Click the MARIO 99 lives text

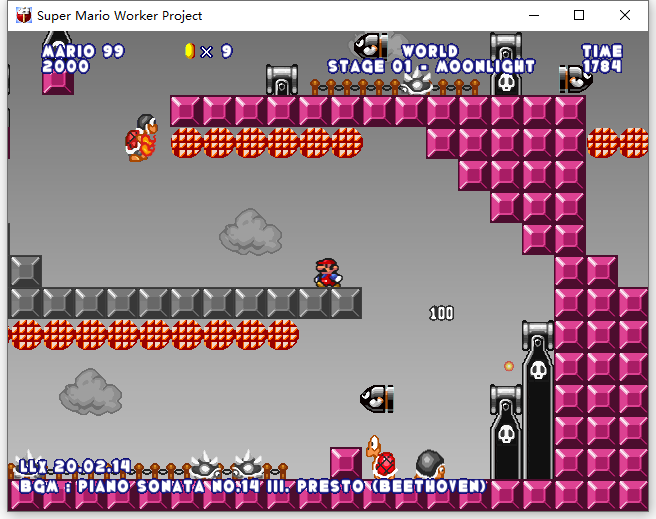[83, 51]
